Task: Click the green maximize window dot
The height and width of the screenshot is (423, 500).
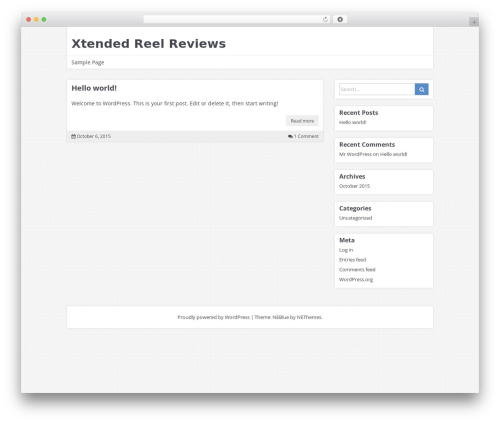Action: click(44, 20)
